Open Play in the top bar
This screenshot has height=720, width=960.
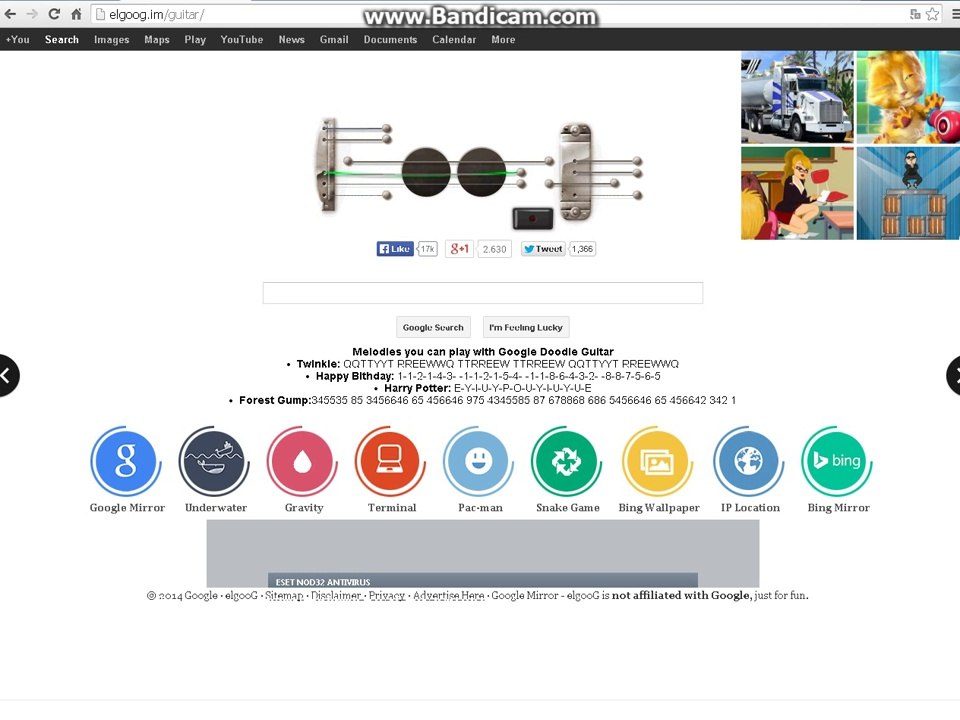(x=195, y=39)
